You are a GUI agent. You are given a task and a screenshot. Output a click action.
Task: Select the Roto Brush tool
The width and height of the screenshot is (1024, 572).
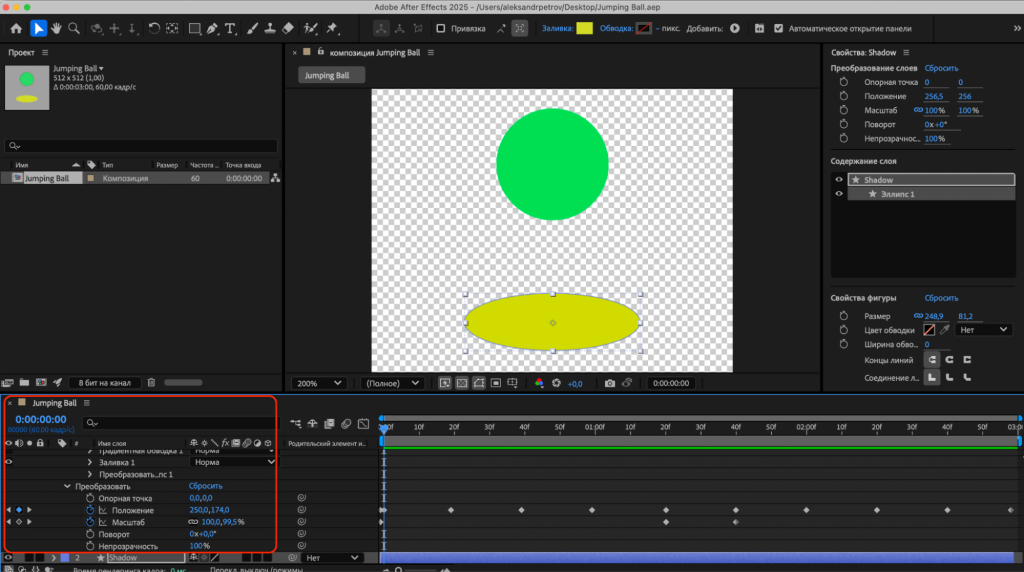tap(311, 28)
